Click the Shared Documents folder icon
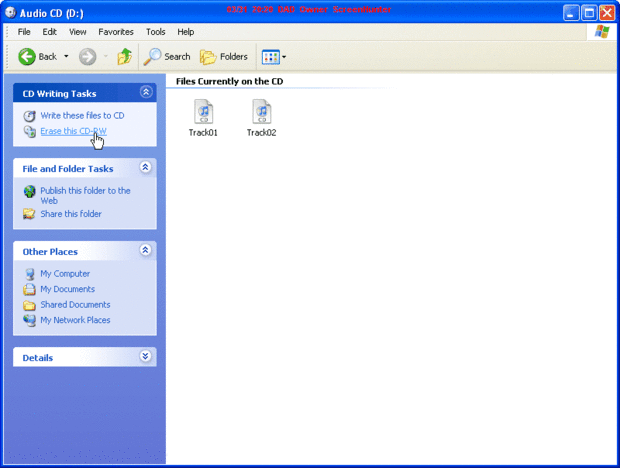Image resolution: width=620 pixels, height=468 pixels. click(29, 305)
